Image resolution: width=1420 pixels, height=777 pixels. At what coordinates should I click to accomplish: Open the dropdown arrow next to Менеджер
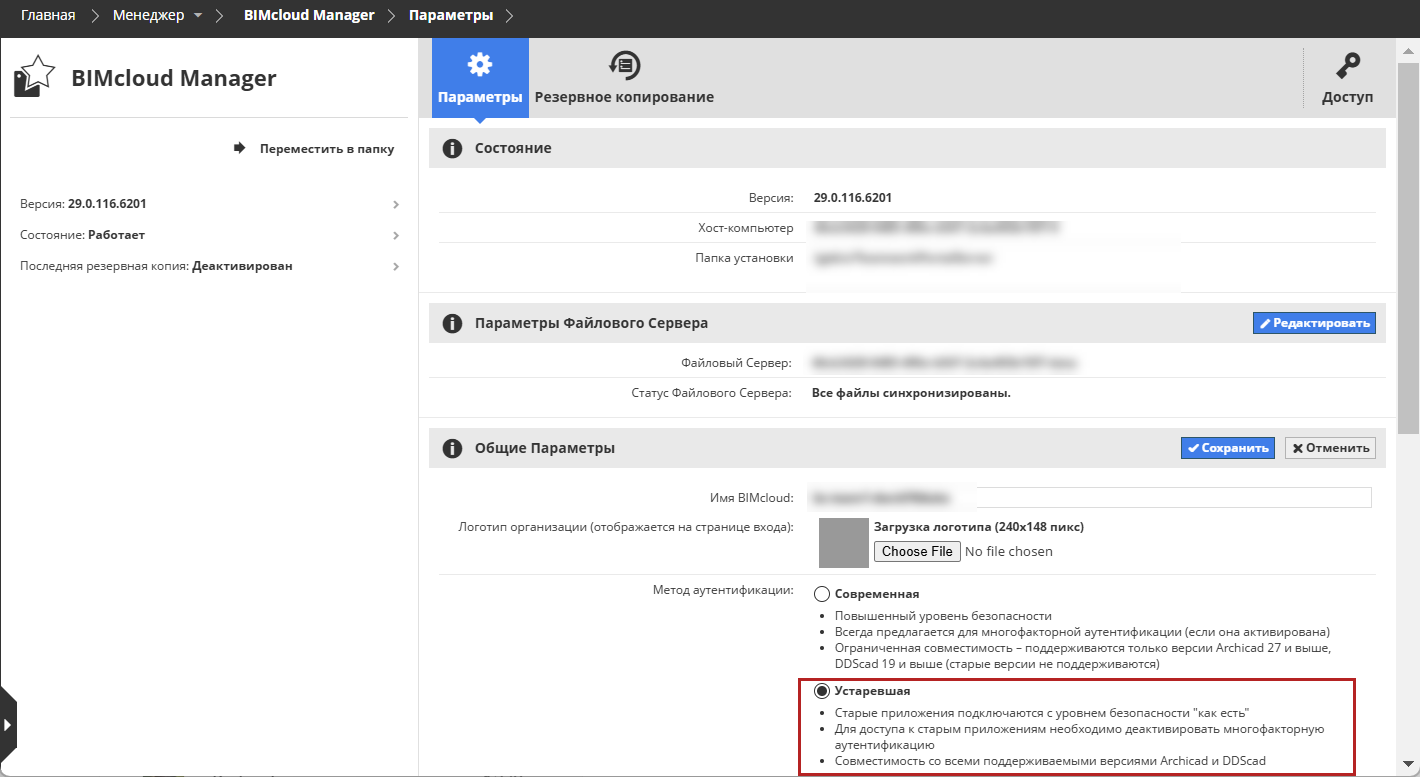click(x=198, y=16)
